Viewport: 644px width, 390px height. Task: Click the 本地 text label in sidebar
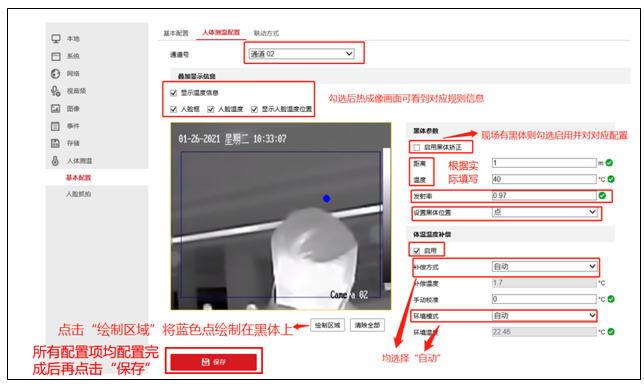74,39
